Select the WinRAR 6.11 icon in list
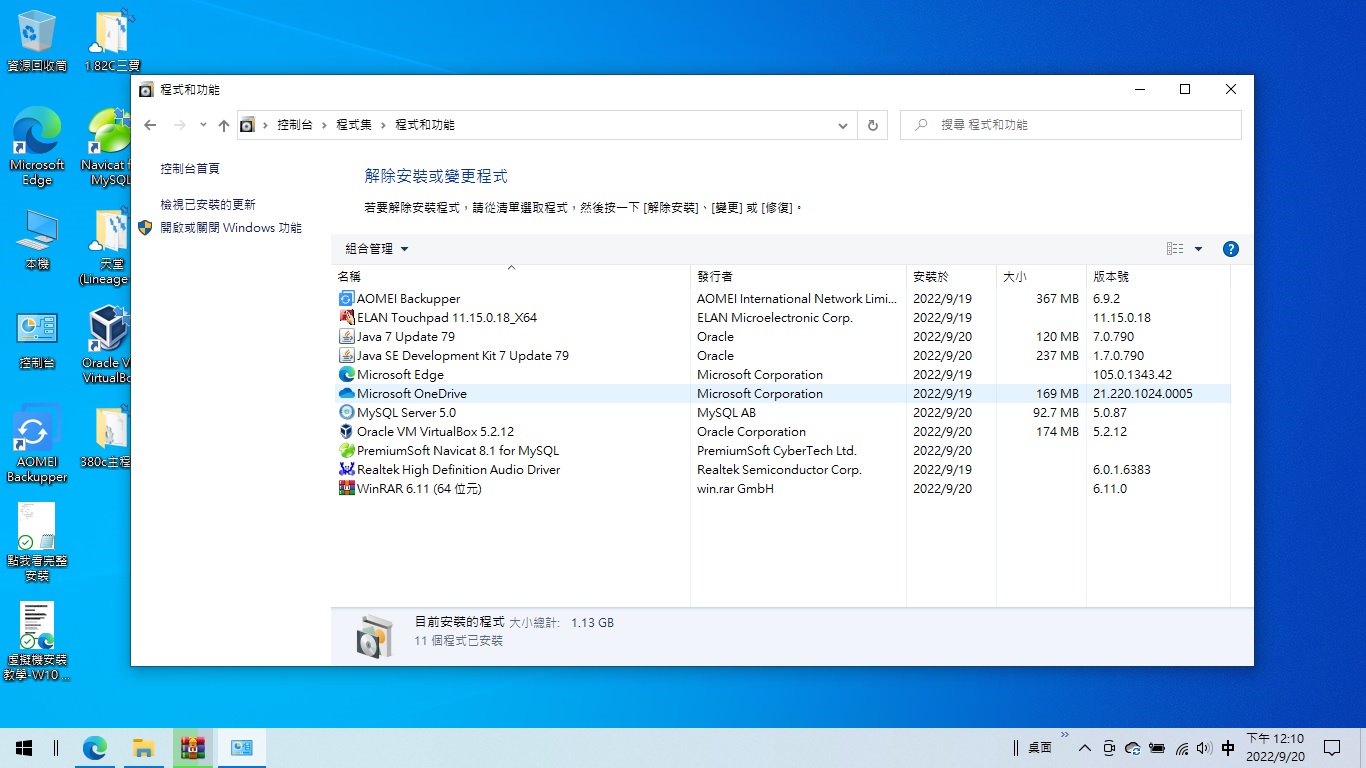 point(347,488)
